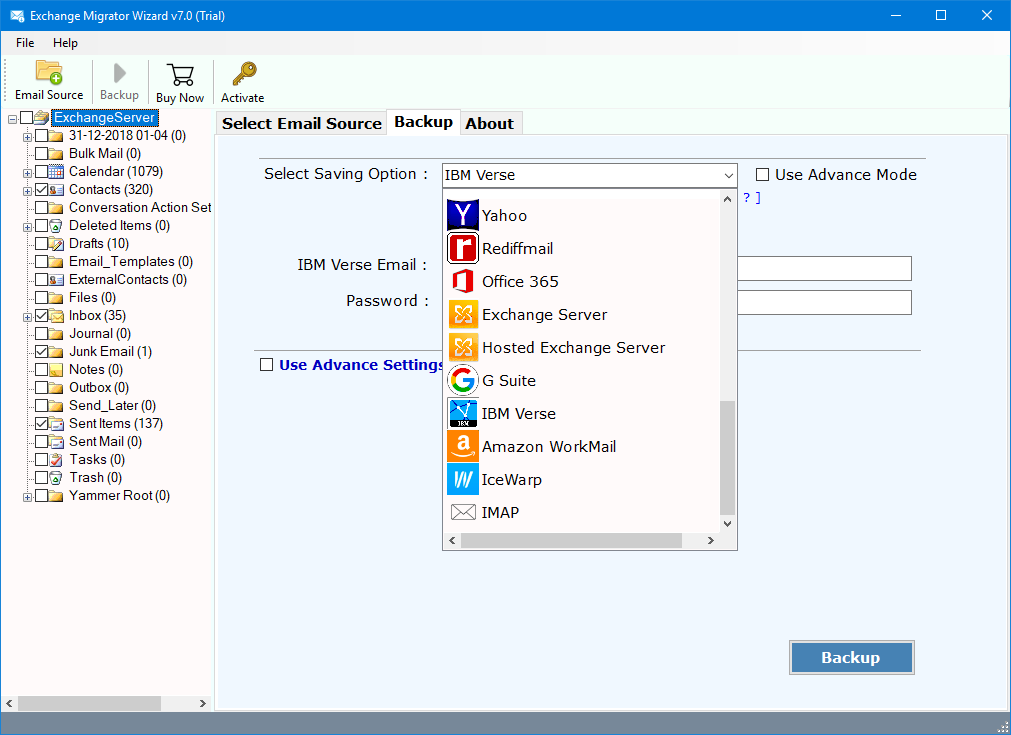Image resolution: width=1011 pixels, height=735 pixels.
Task: Pick the Office 365 logo icon
Action: (462, 281)
